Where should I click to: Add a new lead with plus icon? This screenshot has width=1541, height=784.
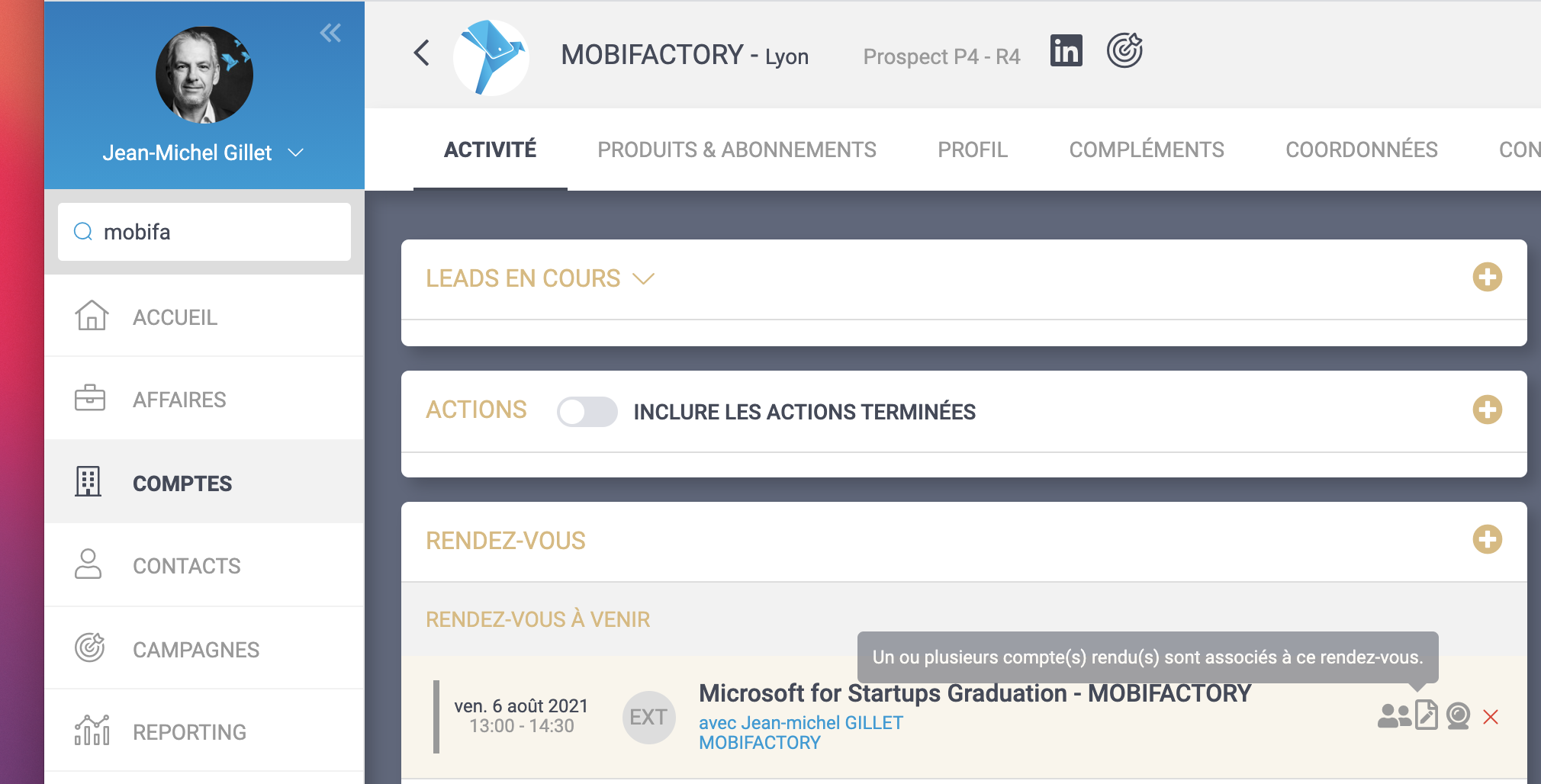tap(1487, 277)
